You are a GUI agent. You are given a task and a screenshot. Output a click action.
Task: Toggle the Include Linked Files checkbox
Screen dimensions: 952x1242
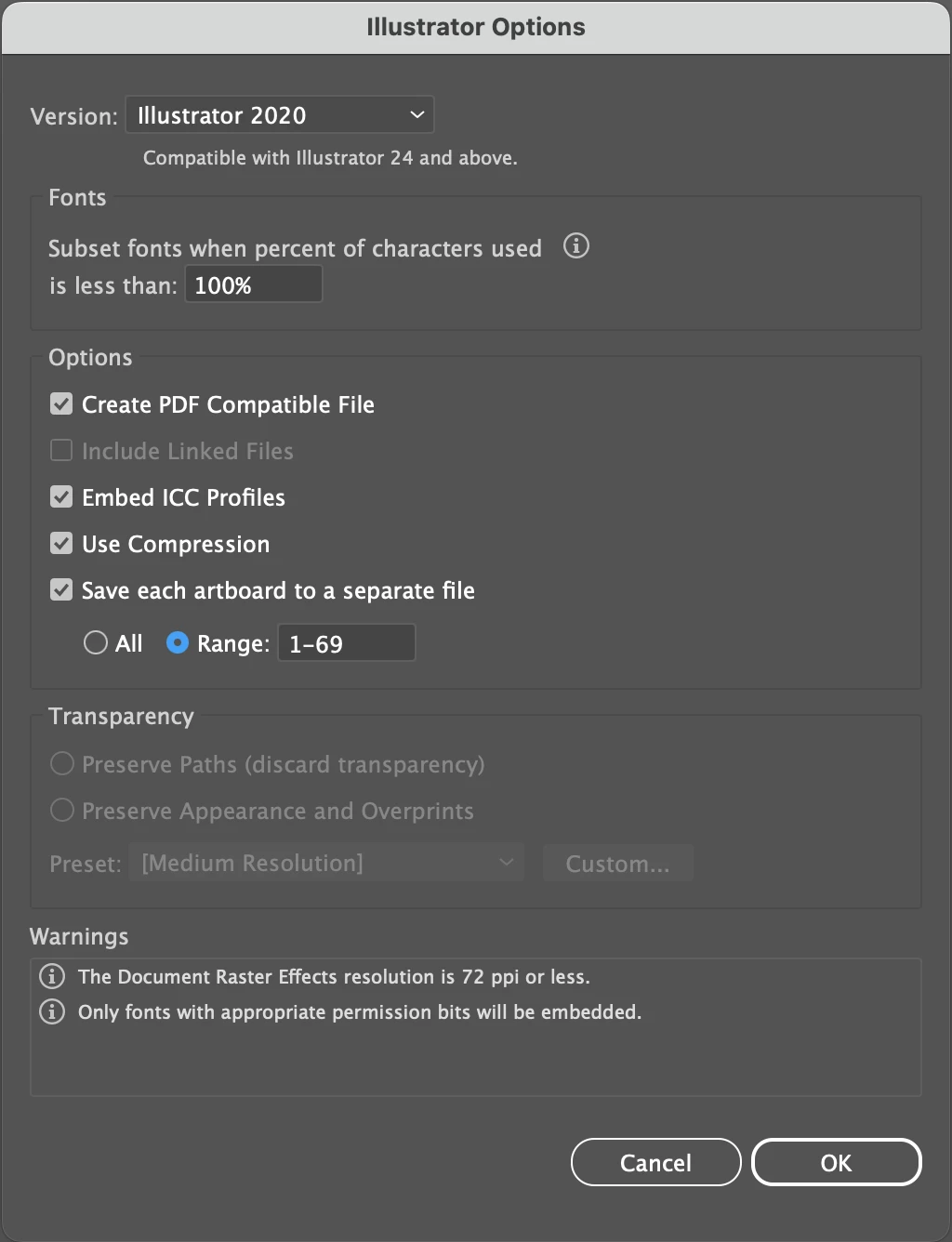coord(61,451)
